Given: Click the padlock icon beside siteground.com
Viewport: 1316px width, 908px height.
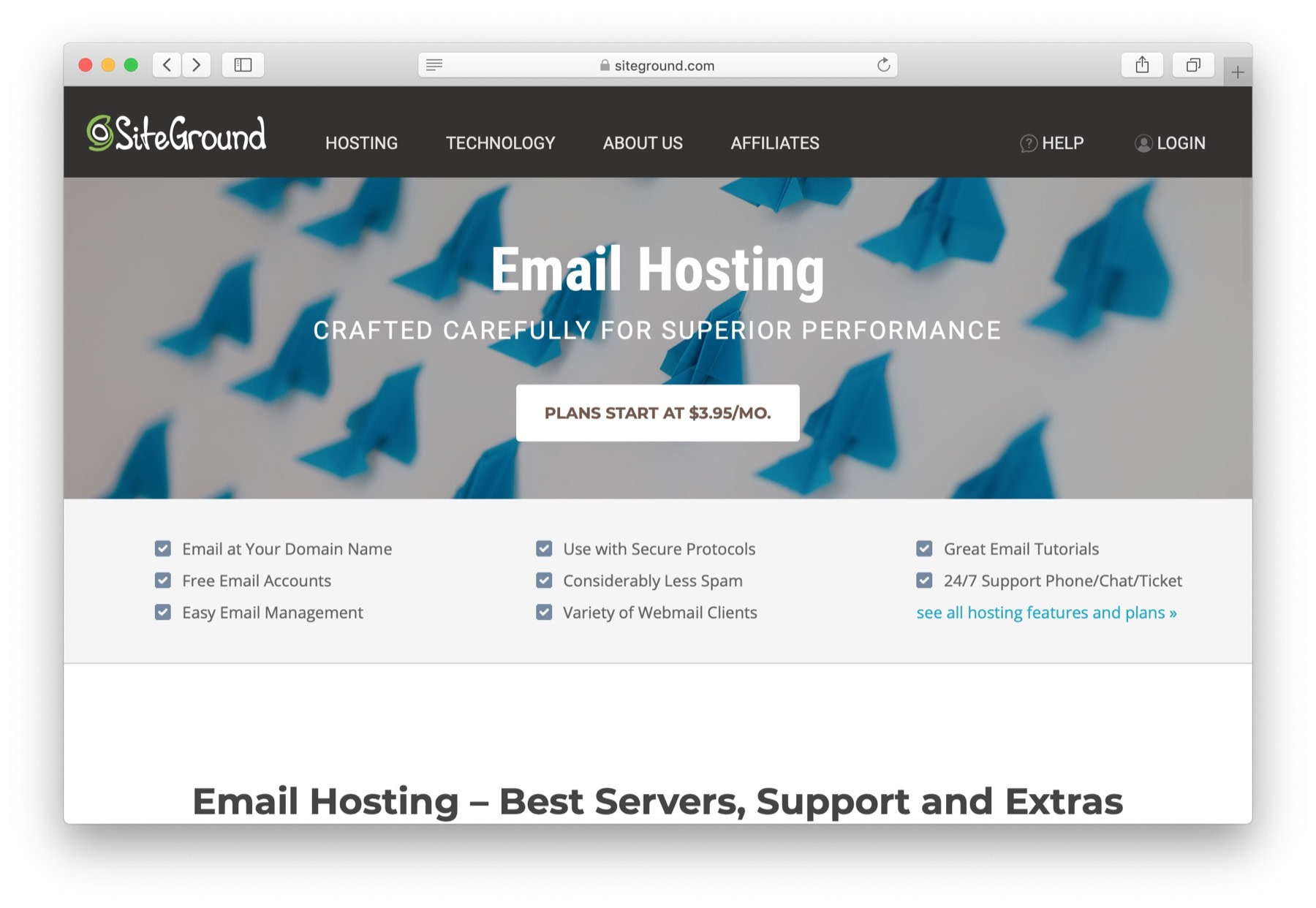Looking at the screenshot, I should point(605,65).
